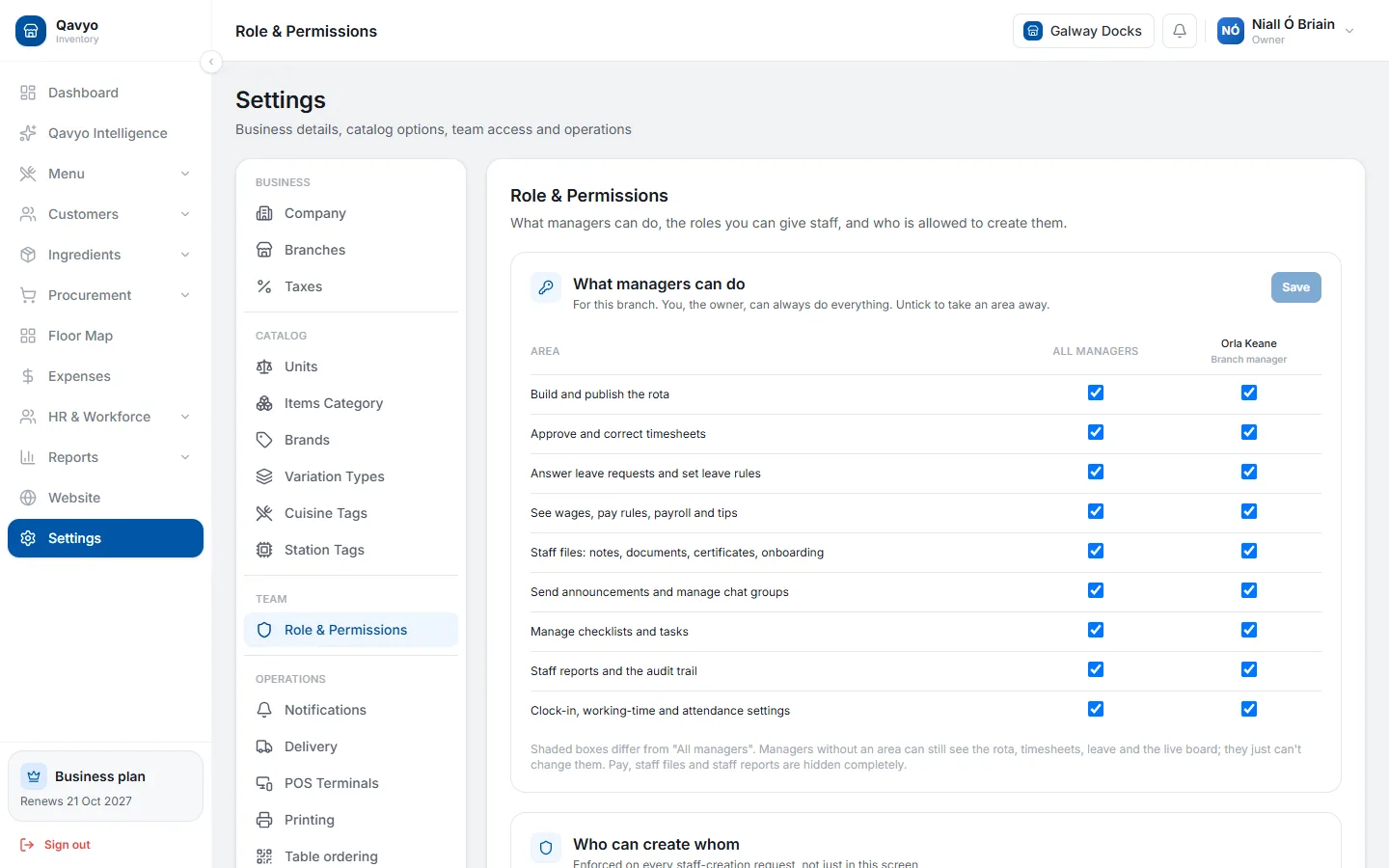Click the Cuisine Tags utensils icon
This screenshot has height=868, width=1389.
(264, 513)
